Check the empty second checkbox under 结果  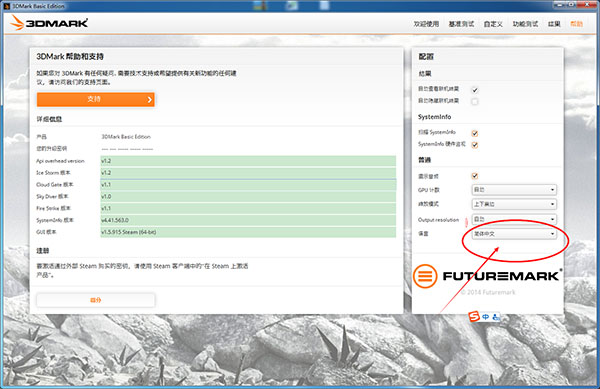click(475, 102)
